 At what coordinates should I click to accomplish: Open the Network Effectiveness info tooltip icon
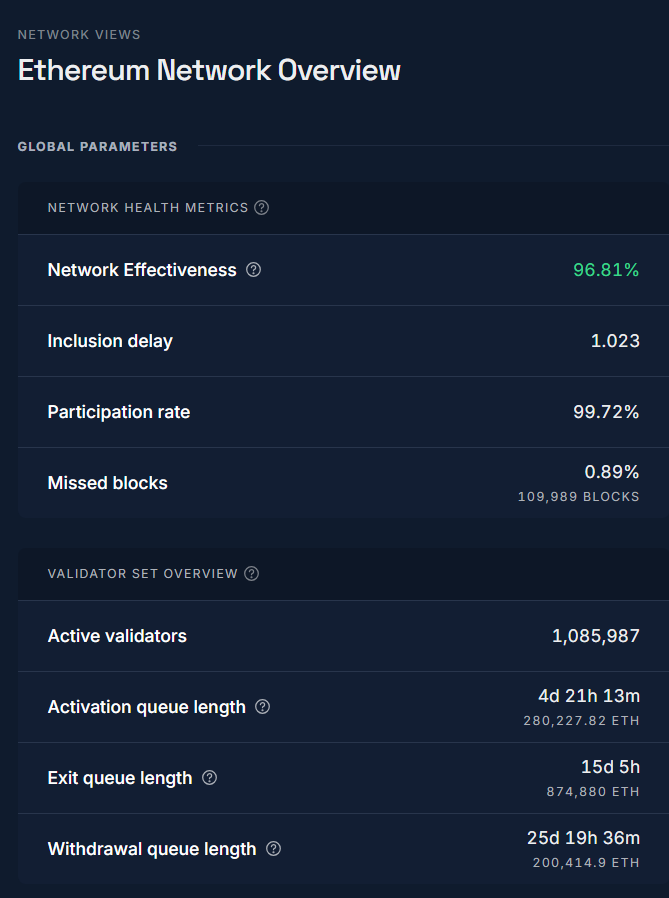point(253,270)
